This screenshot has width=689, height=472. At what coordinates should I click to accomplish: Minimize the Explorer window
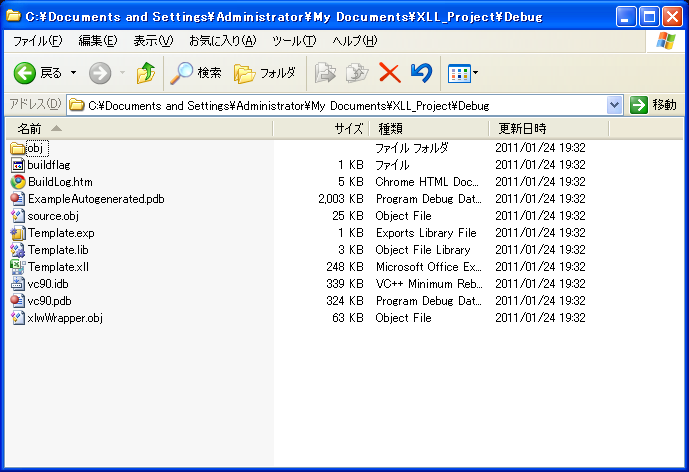pos(626,17)
